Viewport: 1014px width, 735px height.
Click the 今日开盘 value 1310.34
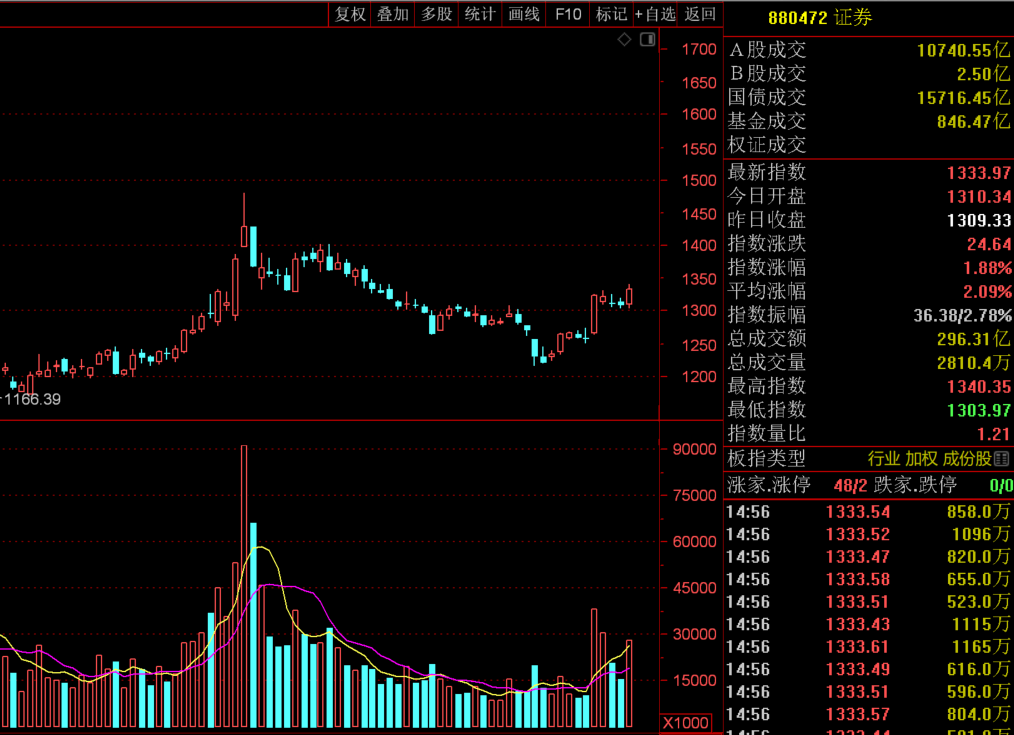point(978,197)
